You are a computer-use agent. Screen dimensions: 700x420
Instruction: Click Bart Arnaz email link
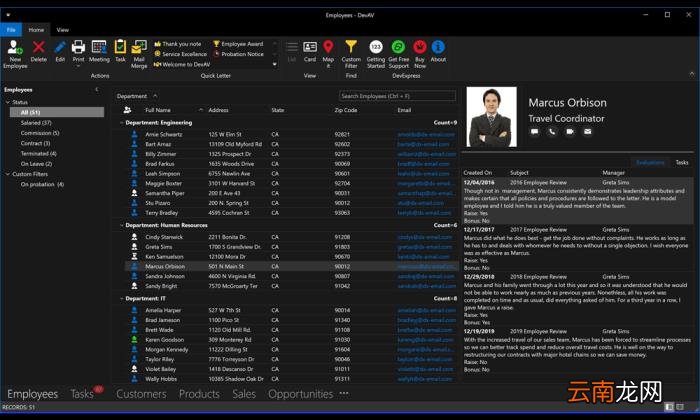pos(423,144)
